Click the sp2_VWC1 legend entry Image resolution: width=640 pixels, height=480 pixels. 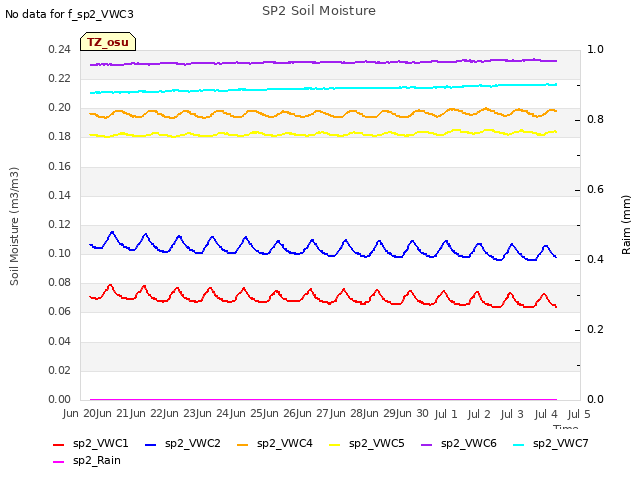[x=91, y=443]
